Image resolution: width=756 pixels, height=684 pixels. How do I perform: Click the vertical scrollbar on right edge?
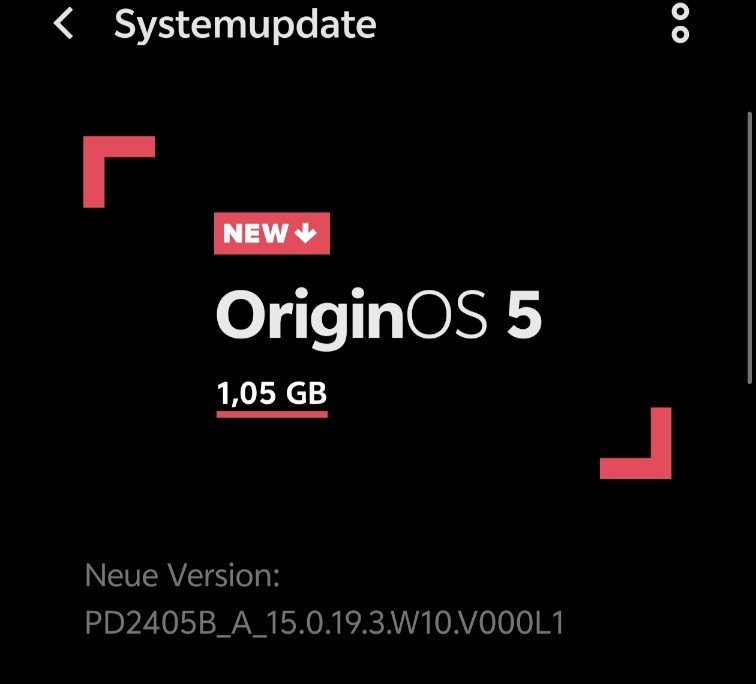[x=749, y=248]
